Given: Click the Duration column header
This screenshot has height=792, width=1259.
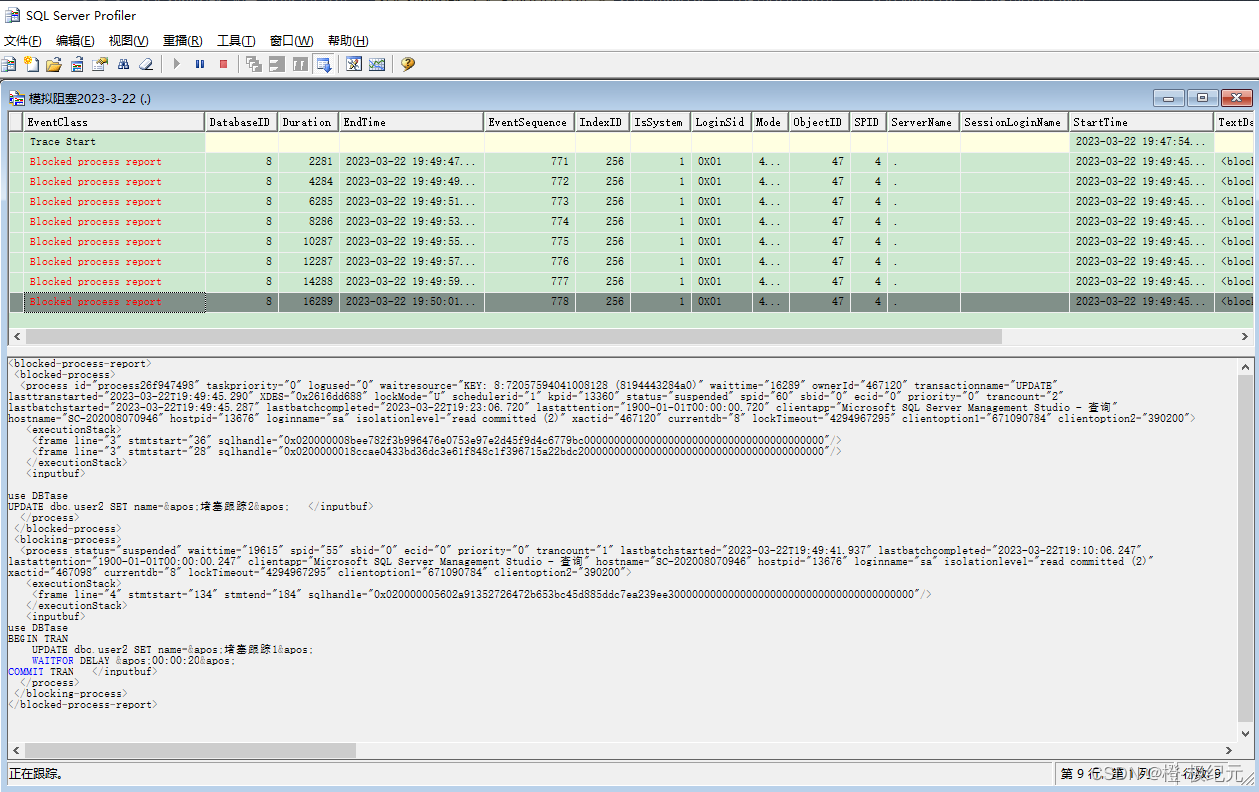Looking at the screenshot, I should point(308,122).
